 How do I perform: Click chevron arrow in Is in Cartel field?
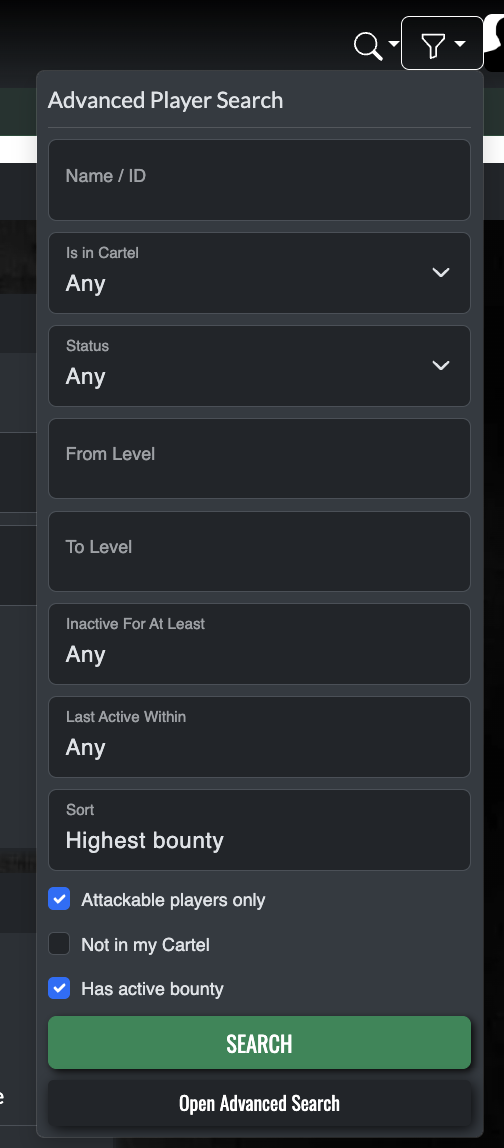tap(441, 272)
